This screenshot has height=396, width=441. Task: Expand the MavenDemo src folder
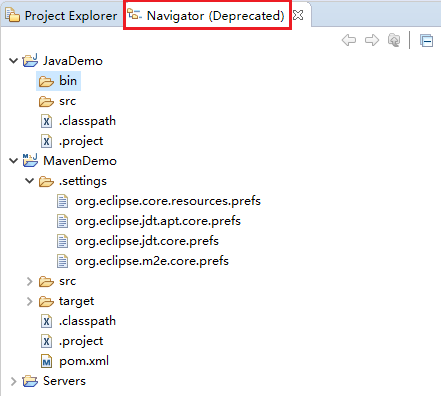[x=29, y=281]
